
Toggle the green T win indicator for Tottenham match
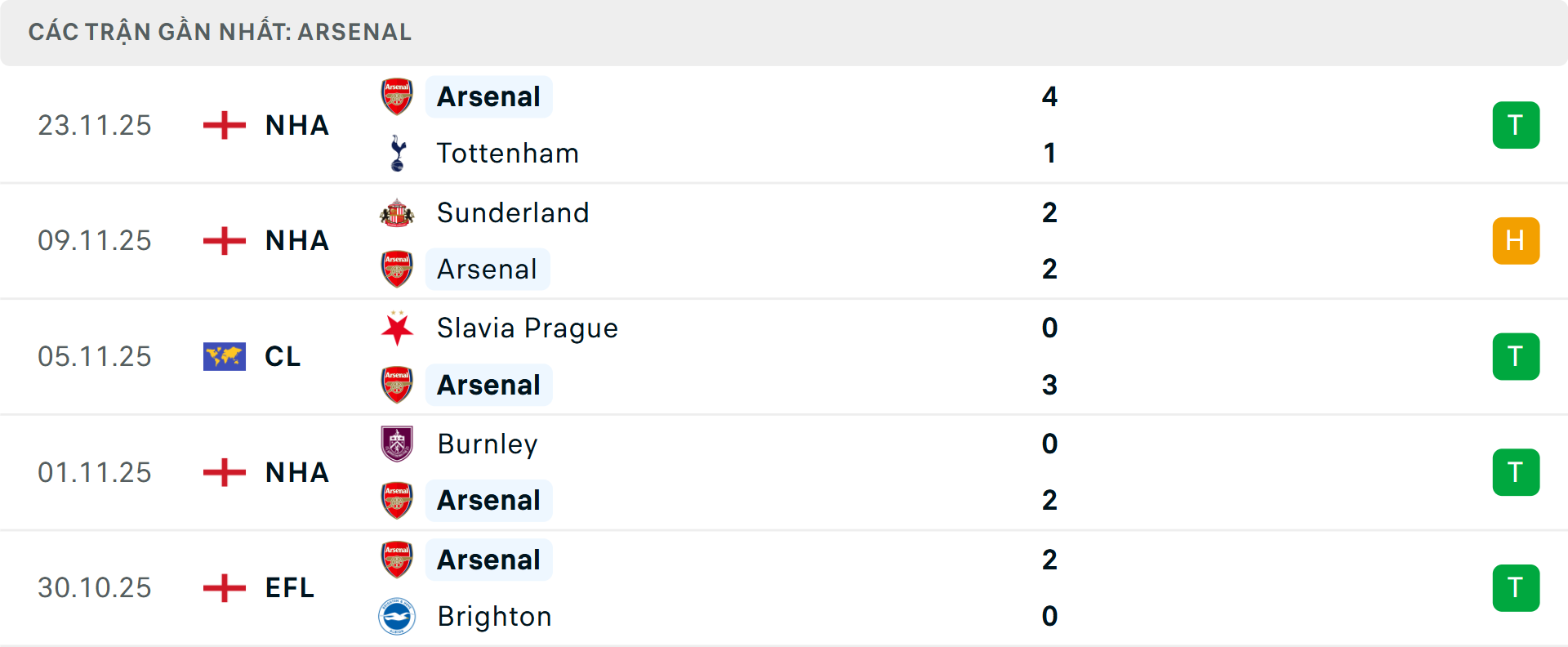(x=1517, y=125)
